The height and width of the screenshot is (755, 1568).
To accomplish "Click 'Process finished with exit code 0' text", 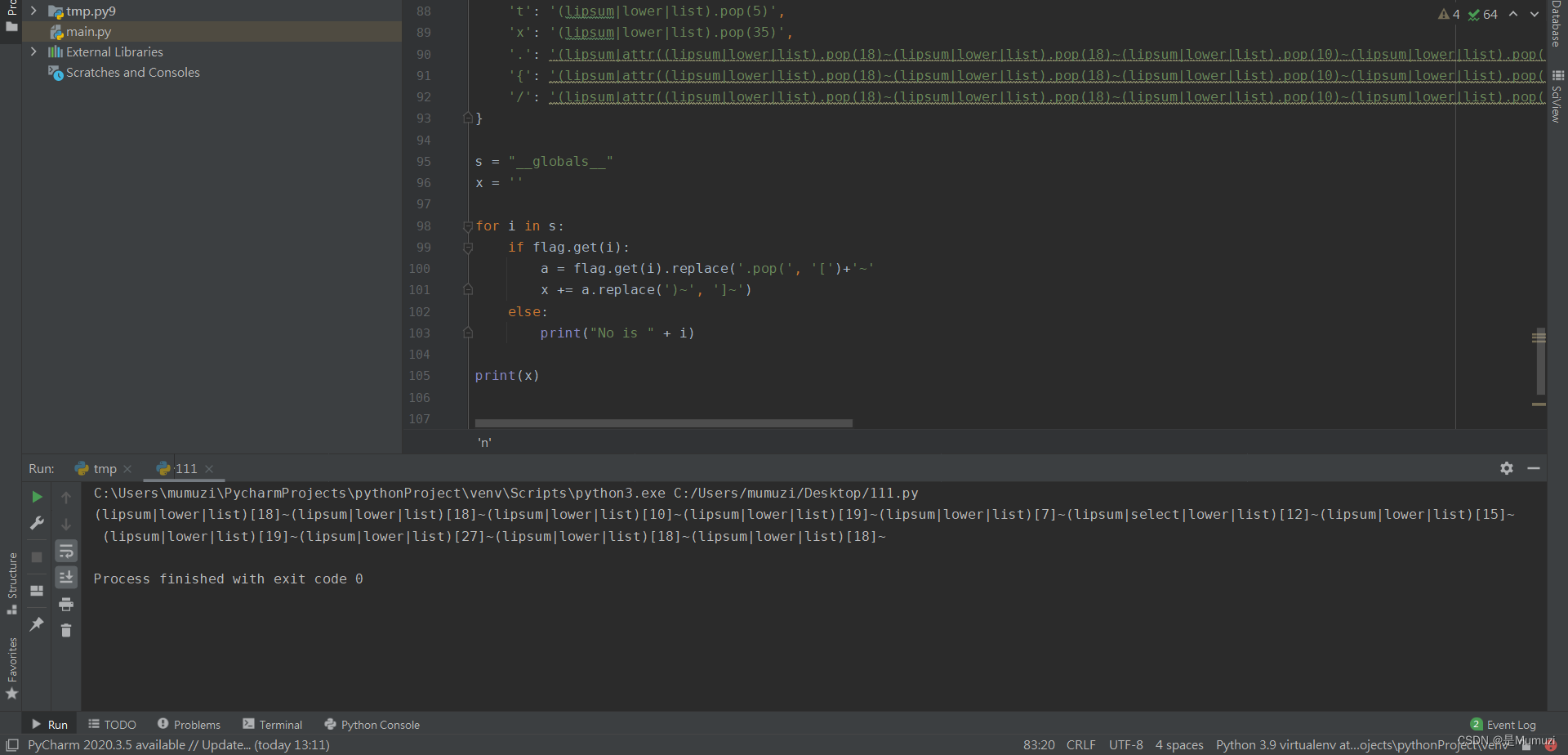I will [x=228, y=579].
